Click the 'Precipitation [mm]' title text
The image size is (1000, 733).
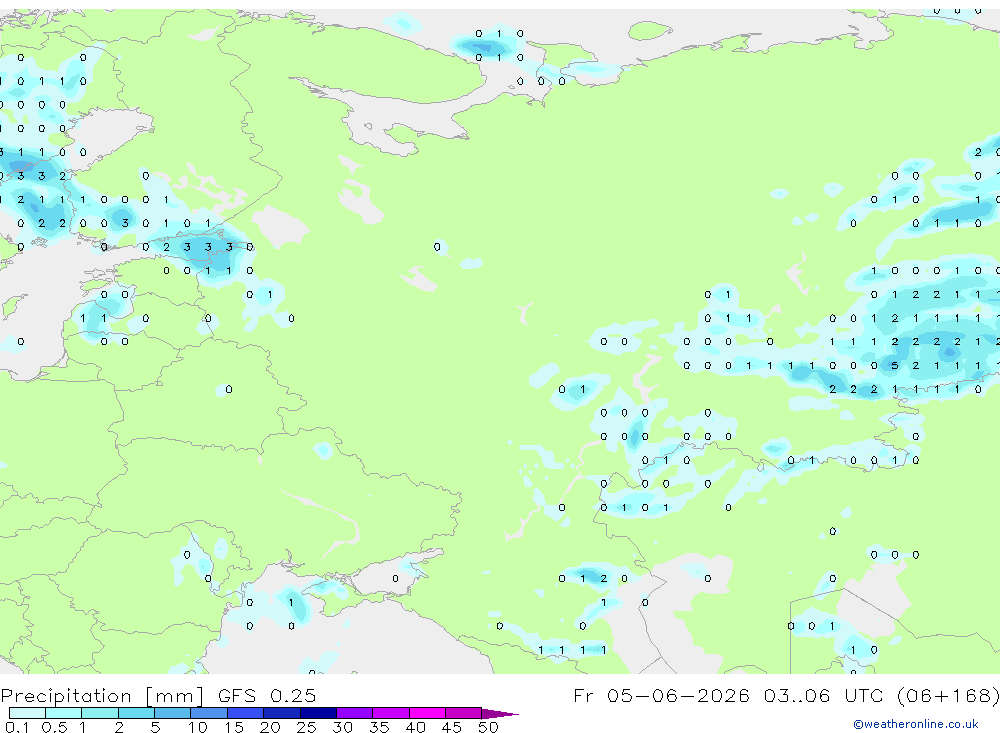click(103, 695)
